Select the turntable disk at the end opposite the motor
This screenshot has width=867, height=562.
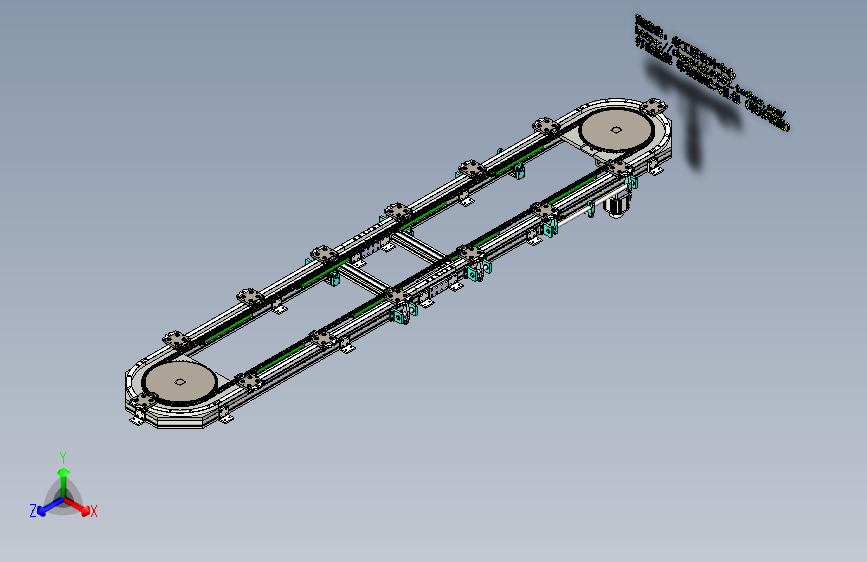(x=179, y=382)
